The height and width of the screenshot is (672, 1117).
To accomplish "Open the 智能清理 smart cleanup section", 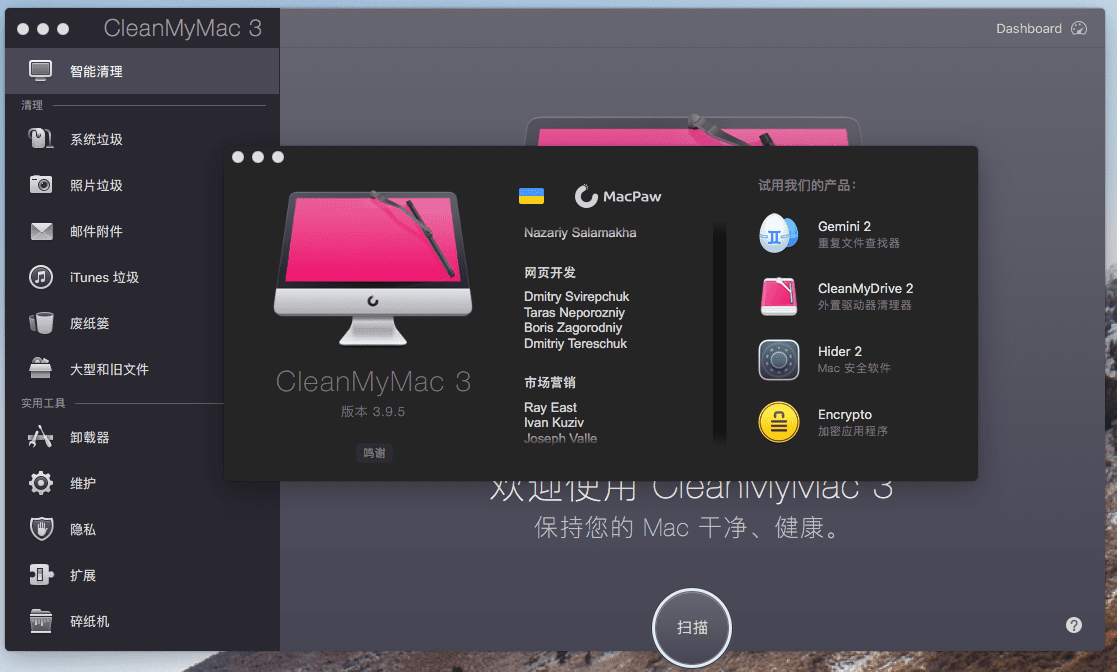I will pyautogui.click(x=142, y=71).
